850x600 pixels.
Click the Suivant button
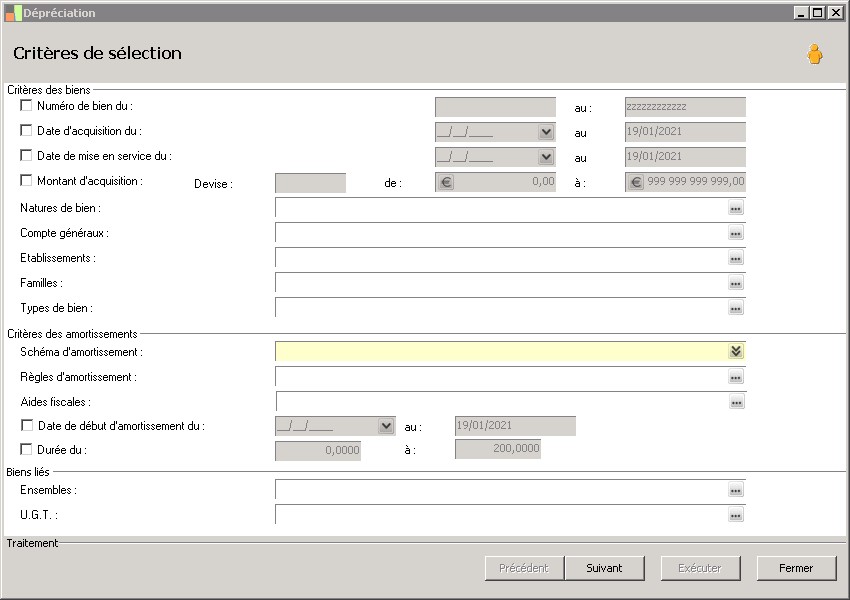coord(604,568)
